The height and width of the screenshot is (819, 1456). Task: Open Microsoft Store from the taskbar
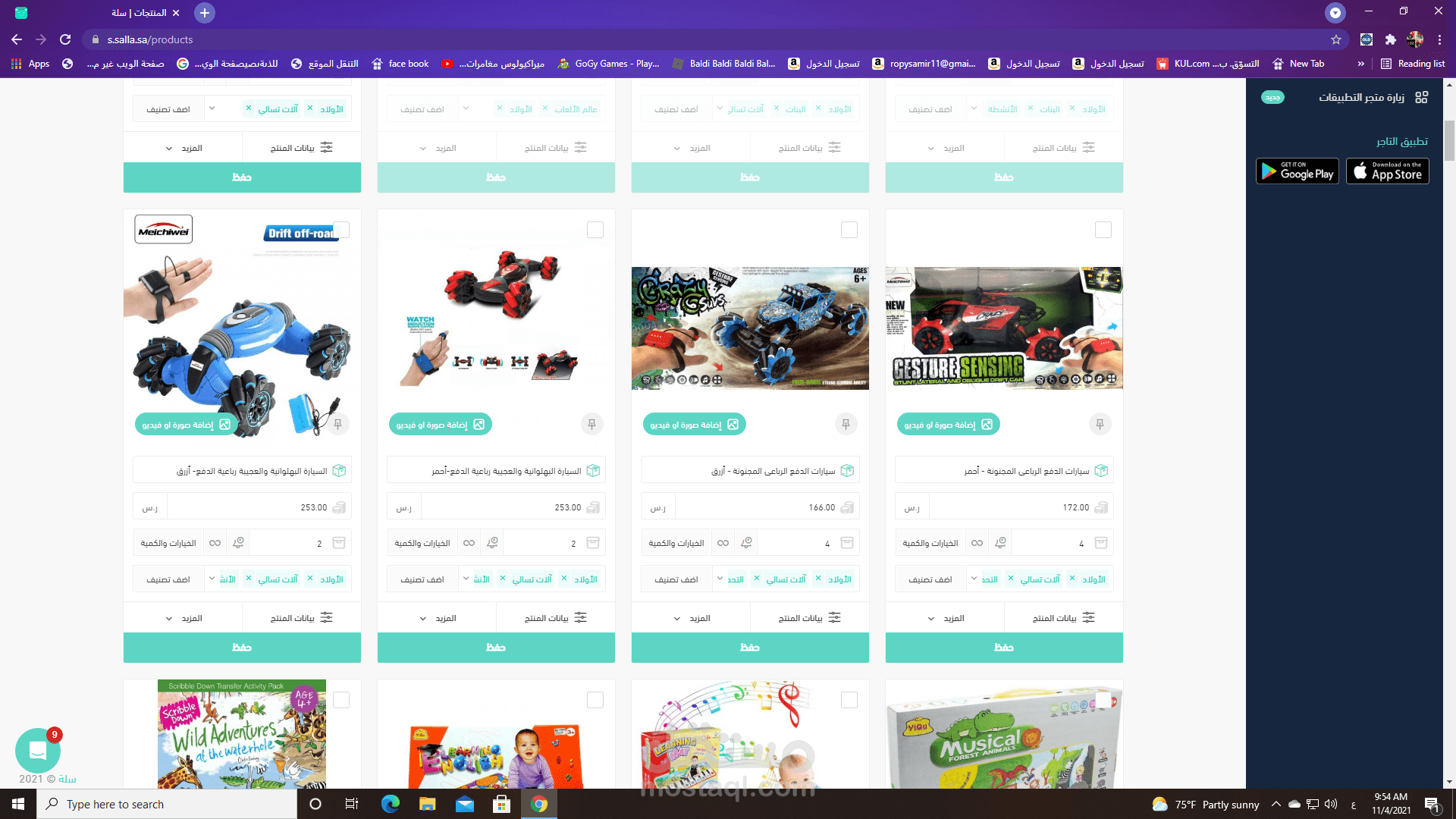pyautogui.click(x=501, y=804)
